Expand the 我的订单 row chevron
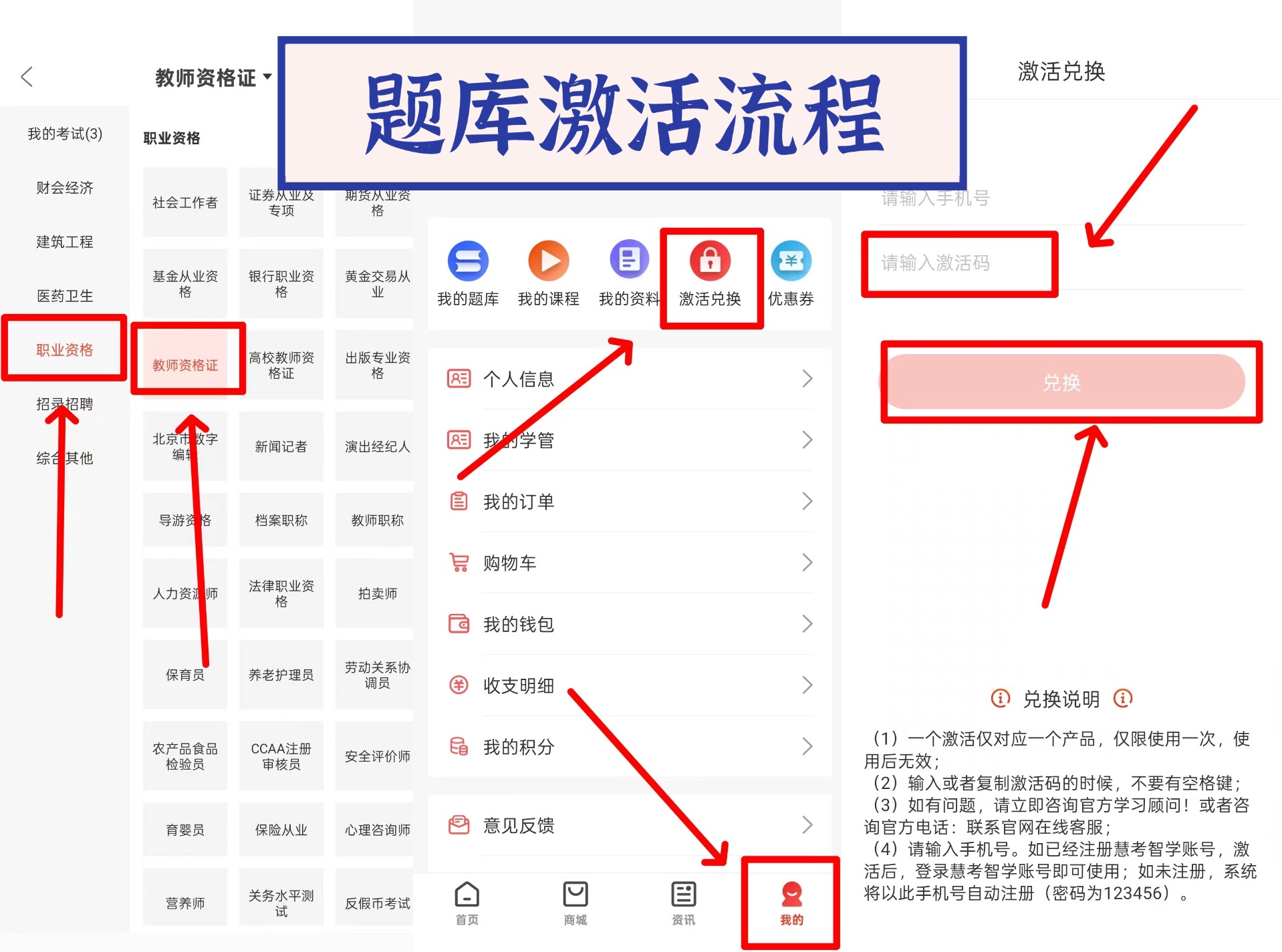 807,502
